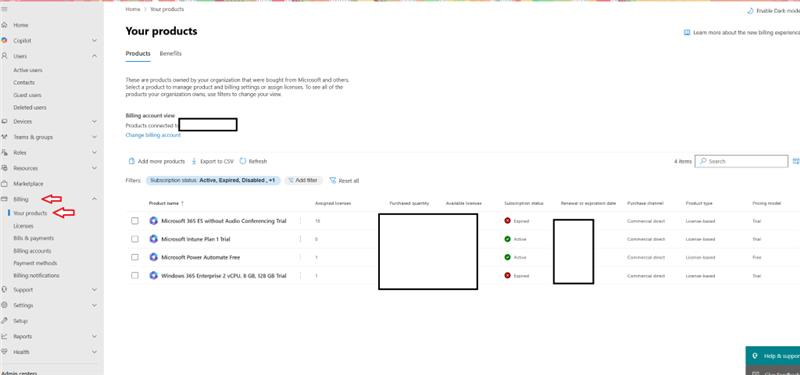Click the hamburger navigation menu icon
The width and height of the screenshot is (800, 375).
[x=5, y=9]
